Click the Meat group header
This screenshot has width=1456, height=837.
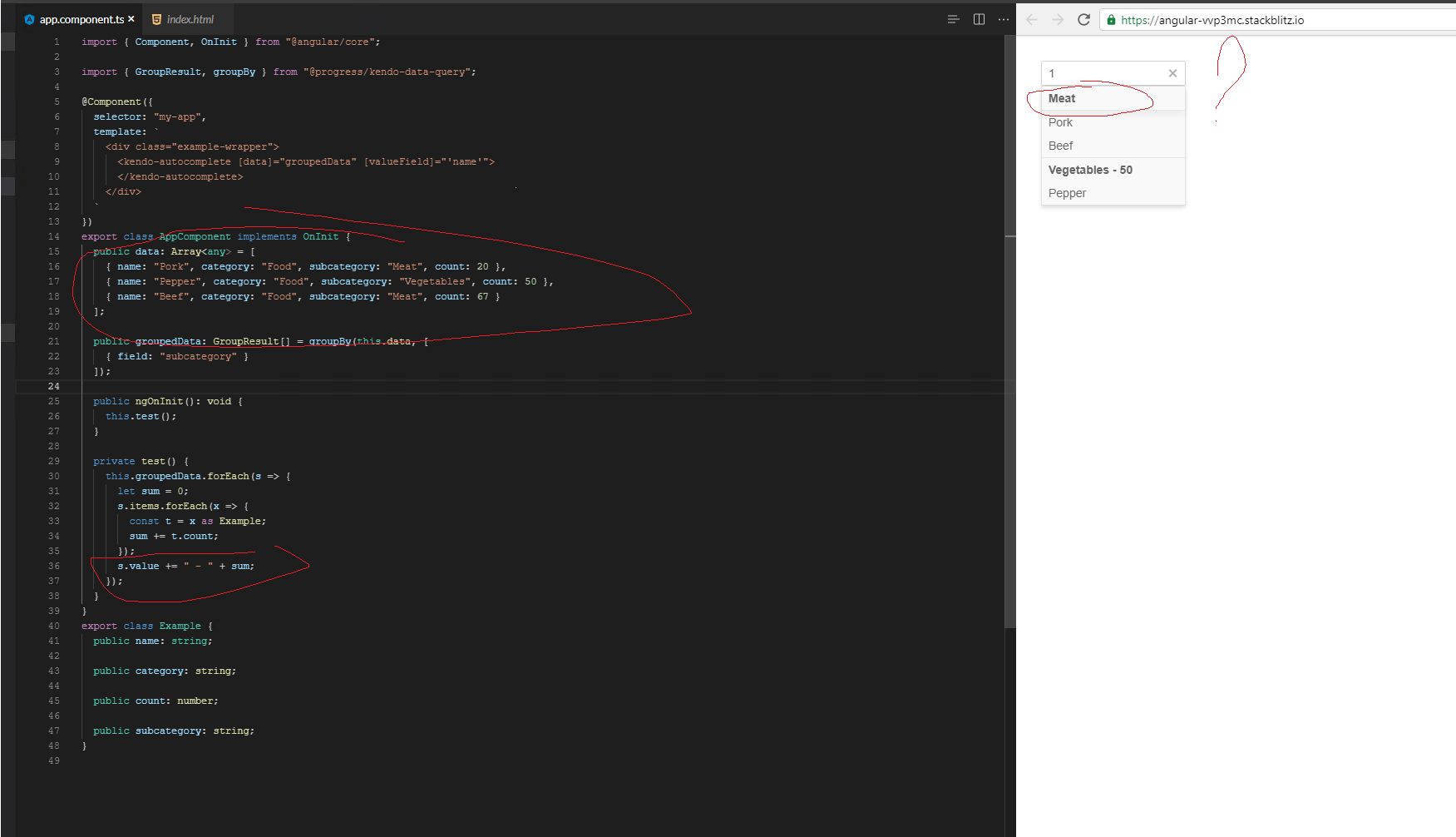click(x=1062, y=98)
